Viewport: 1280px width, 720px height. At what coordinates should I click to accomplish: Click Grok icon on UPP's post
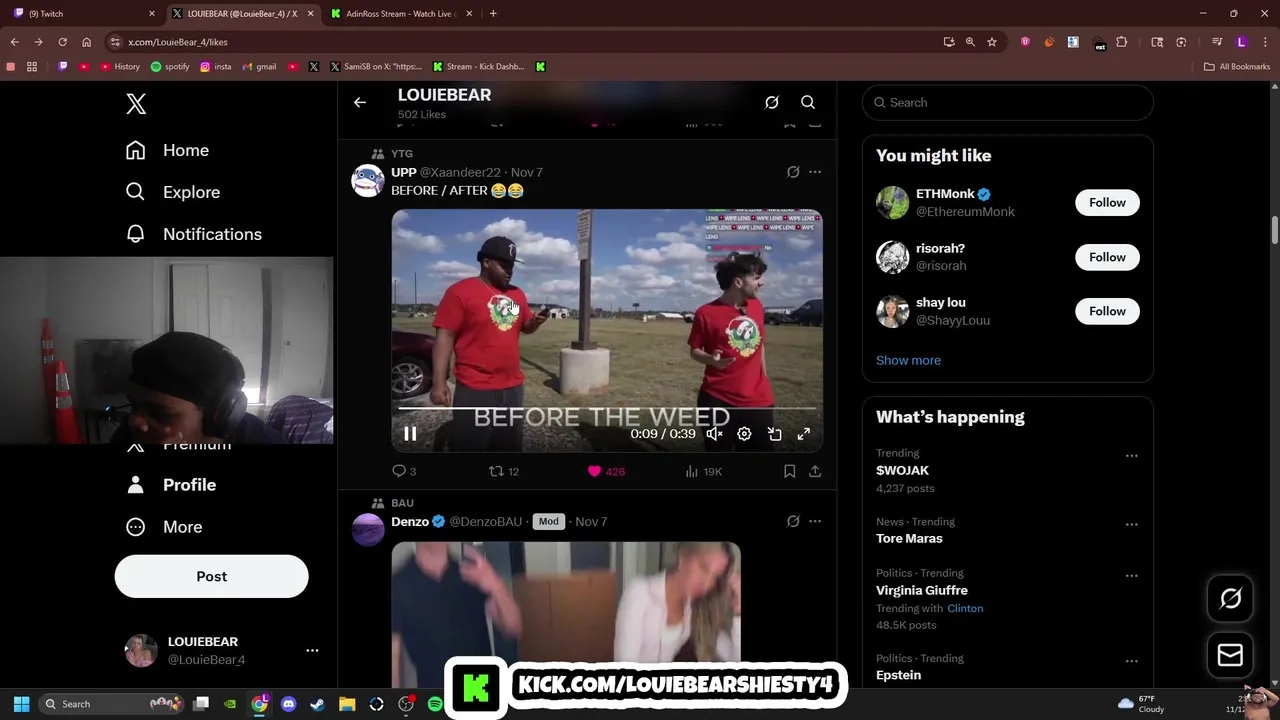pos(793,172)
